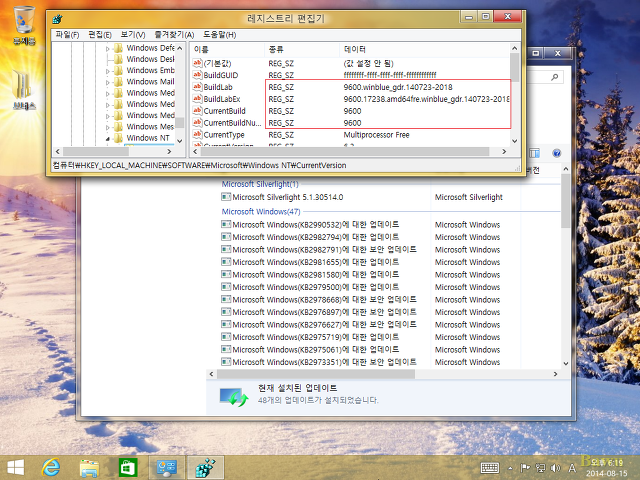Screen dimensions: 640x480
Task: Click the Registry Editor title bar icon
Action: pos(58,19)
